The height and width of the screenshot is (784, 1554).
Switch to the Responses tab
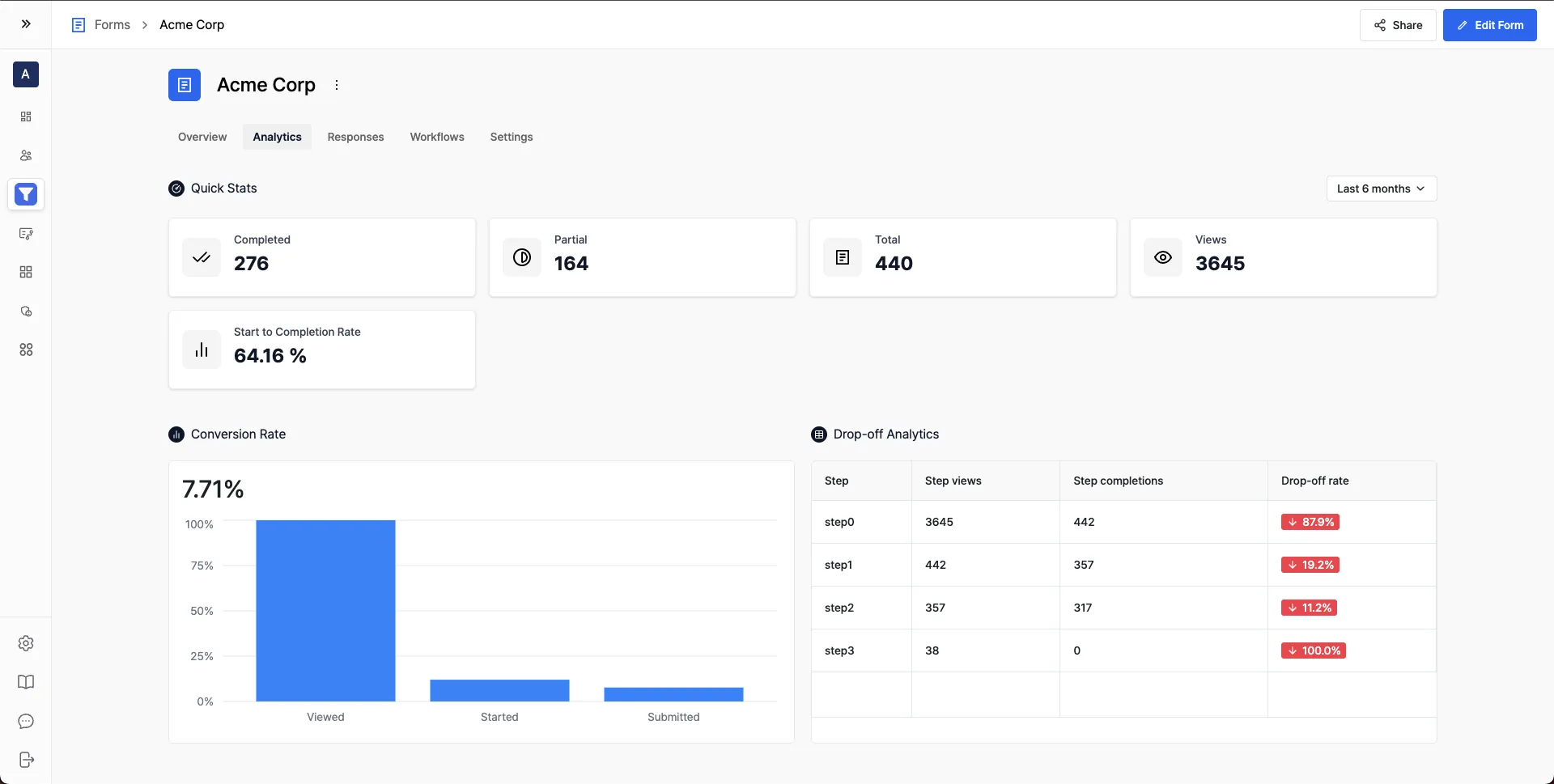point(355,137)
